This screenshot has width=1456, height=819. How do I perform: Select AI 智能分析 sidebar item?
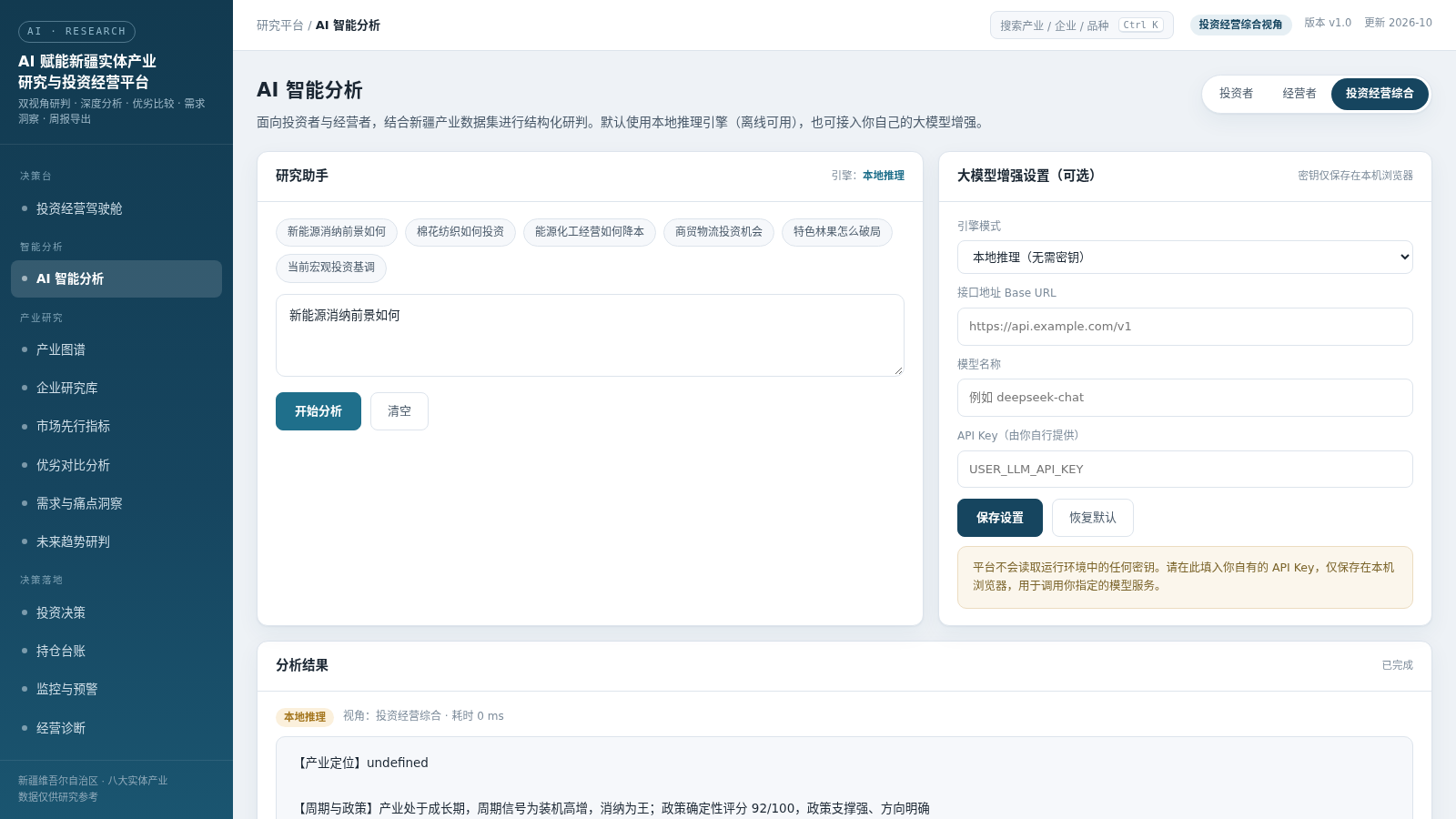point(116,278)
